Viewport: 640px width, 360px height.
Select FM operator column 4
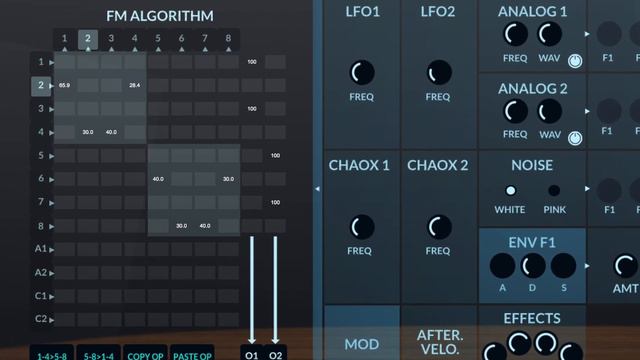135,40
